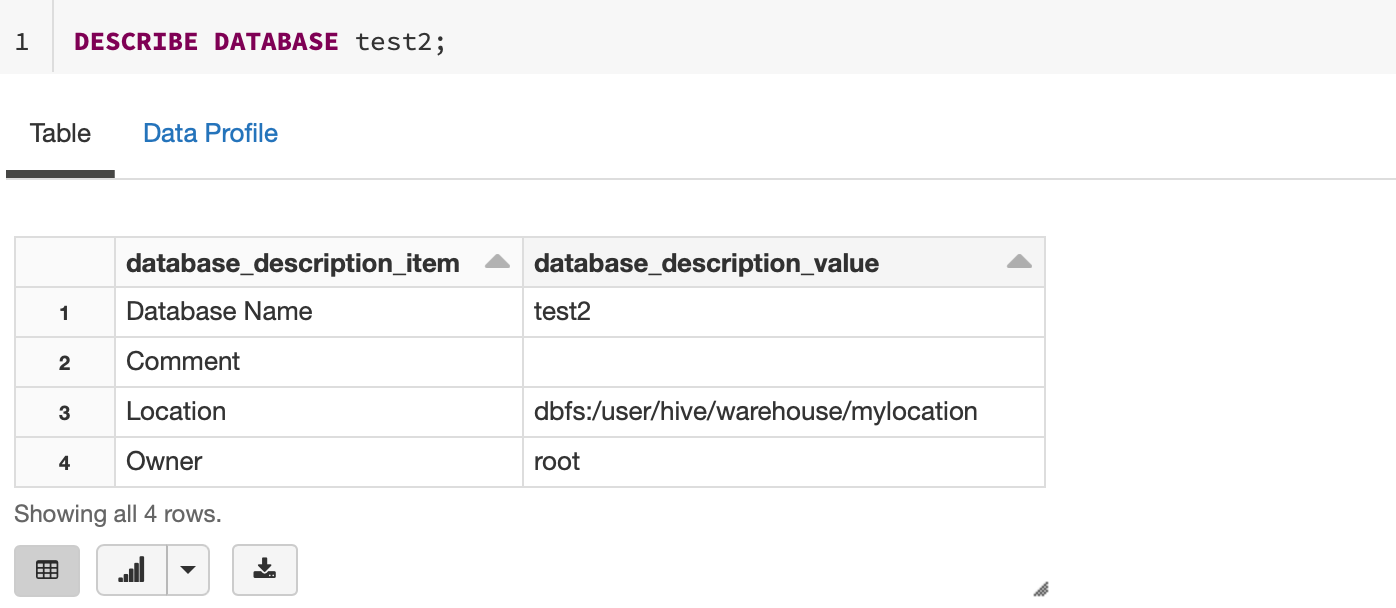This screenshot has width=1396, height=608.
Task: Select the dbfs warehouse Location value cell
Action: pyautogui.click(x=755, y=411)
